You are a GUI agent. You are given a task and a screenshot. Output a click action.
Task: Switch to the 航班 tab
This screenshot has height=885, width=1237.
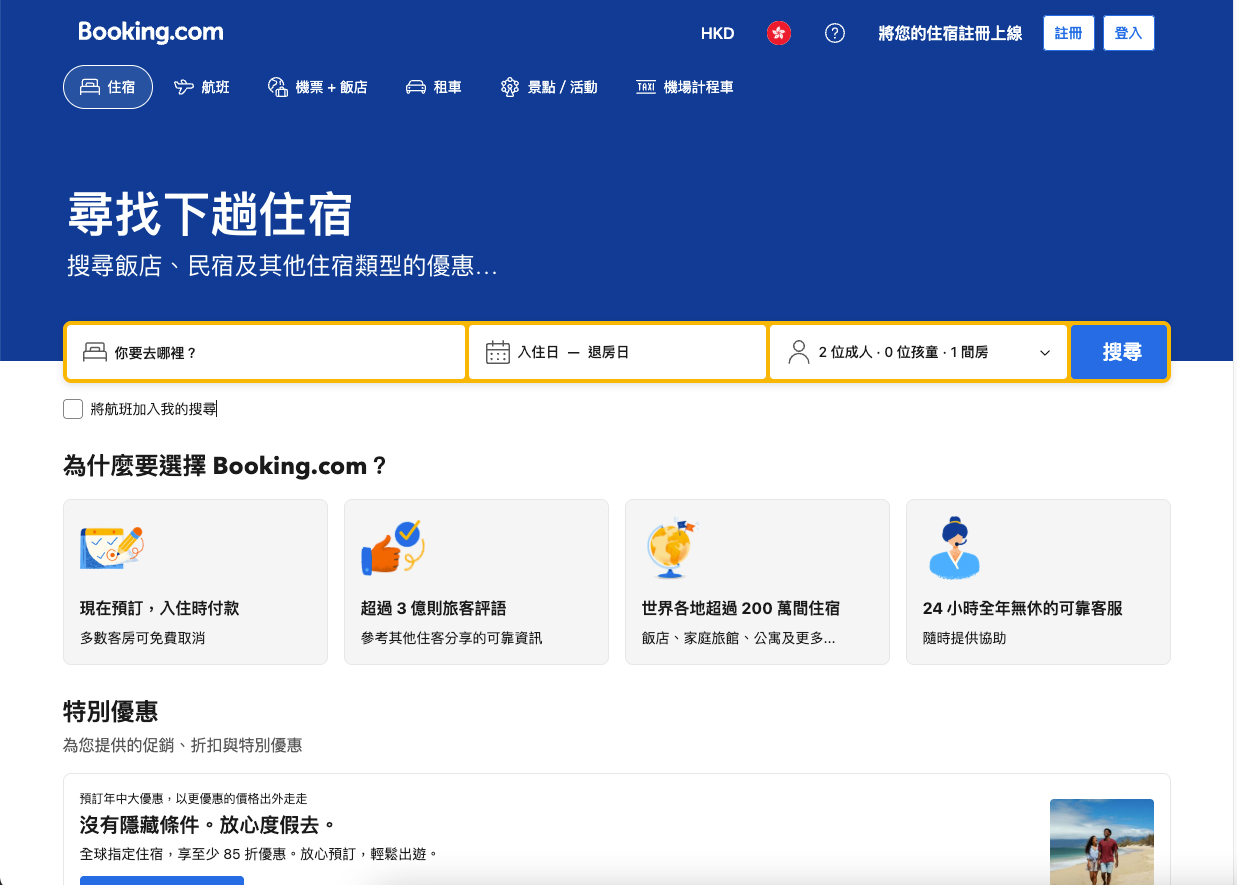pos(201,87)
